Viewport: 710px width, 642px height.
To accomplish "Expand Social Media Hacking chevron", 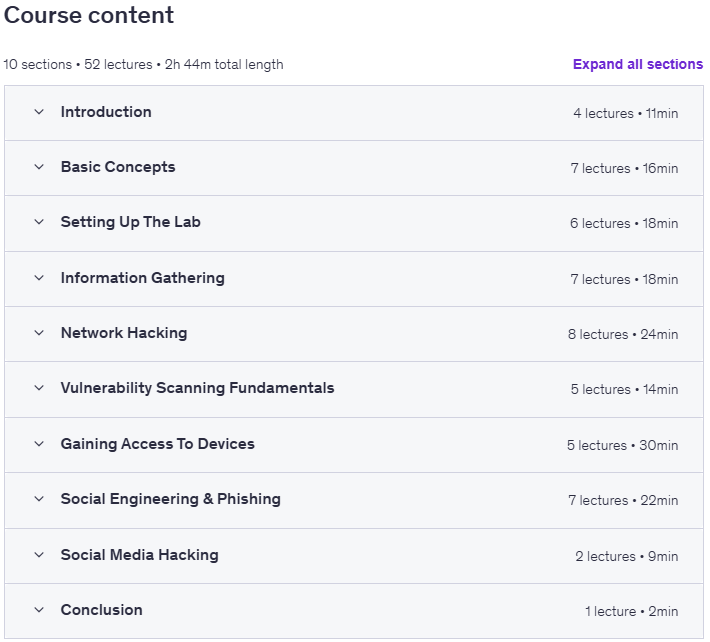I will (39, 555).
